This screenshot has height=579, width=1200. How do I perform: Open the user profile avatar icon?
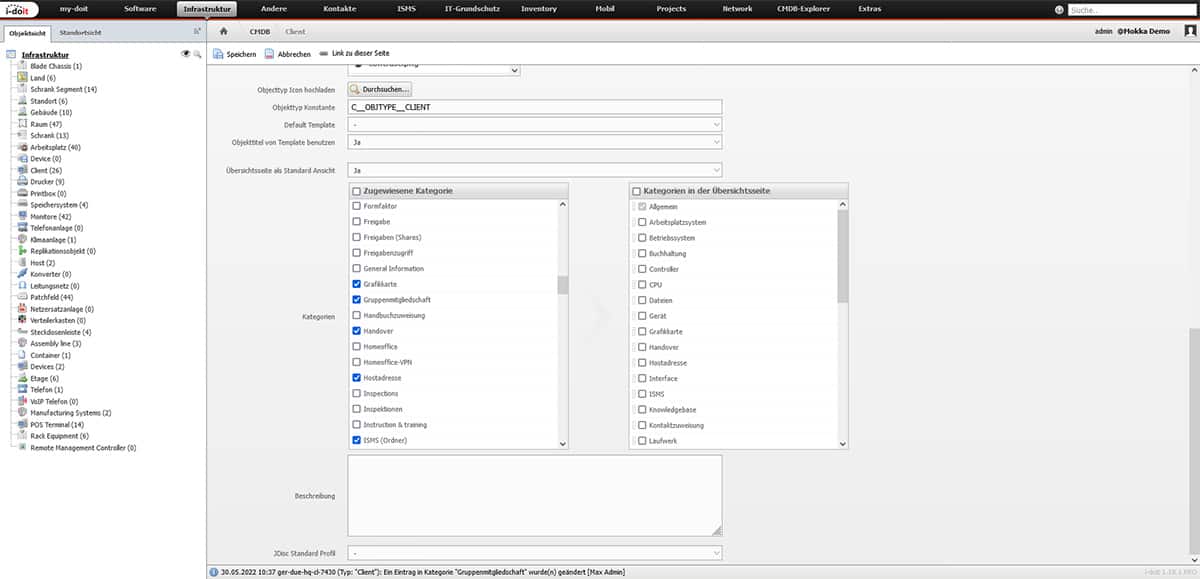(x=1189, y=32)
